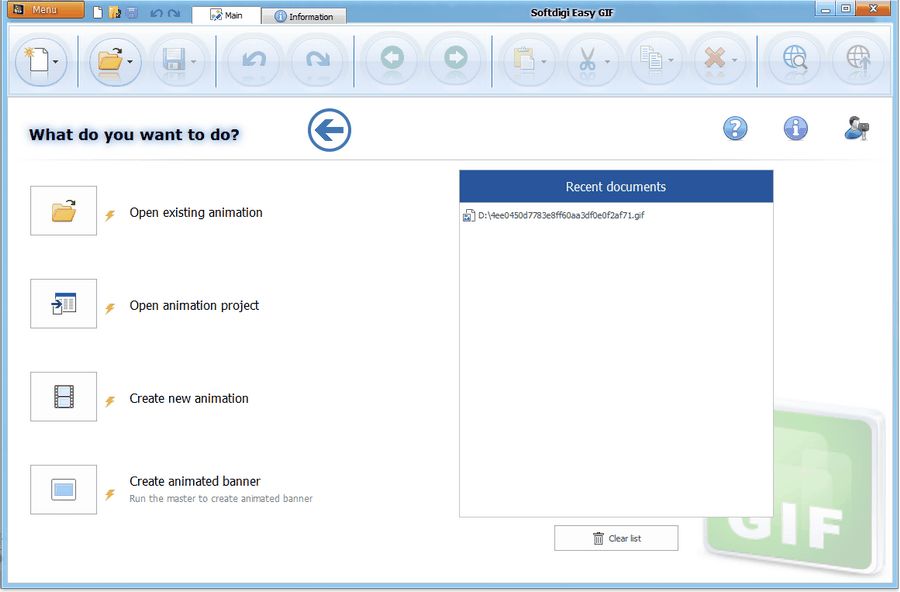900x592 pixels.
Task: Click the Cut scissors toolbar icon
Action: pyautogui.click(x=587, y=59)
